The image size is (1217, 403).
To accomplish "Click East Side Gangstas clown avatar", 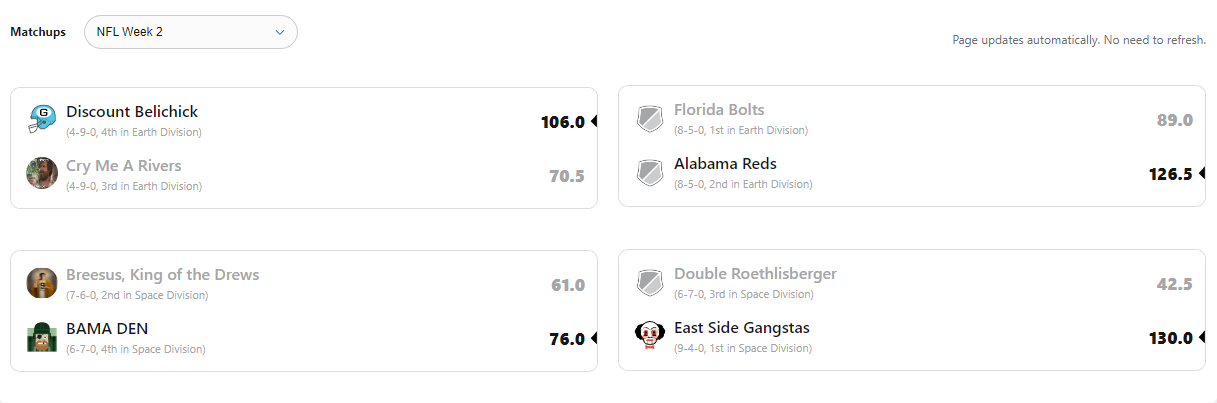I will [x=650, y=336].
